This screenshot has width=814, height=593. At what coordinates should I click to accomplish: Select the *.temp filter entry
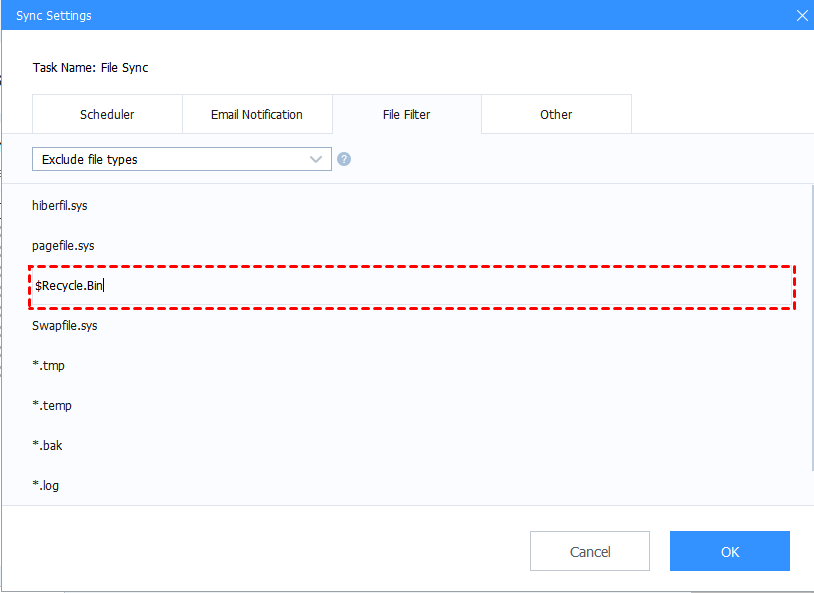[52, 406]
